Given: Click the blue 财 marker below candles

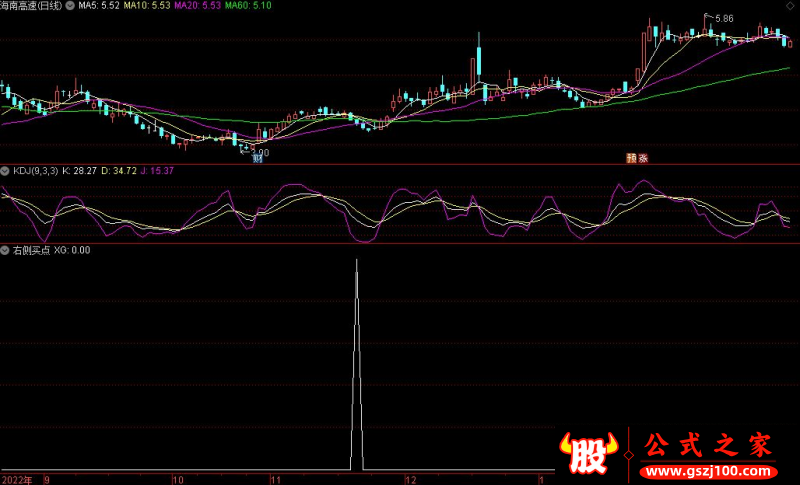Looking at the screenshot, I should pyautogui.click(x=258, y=158).
